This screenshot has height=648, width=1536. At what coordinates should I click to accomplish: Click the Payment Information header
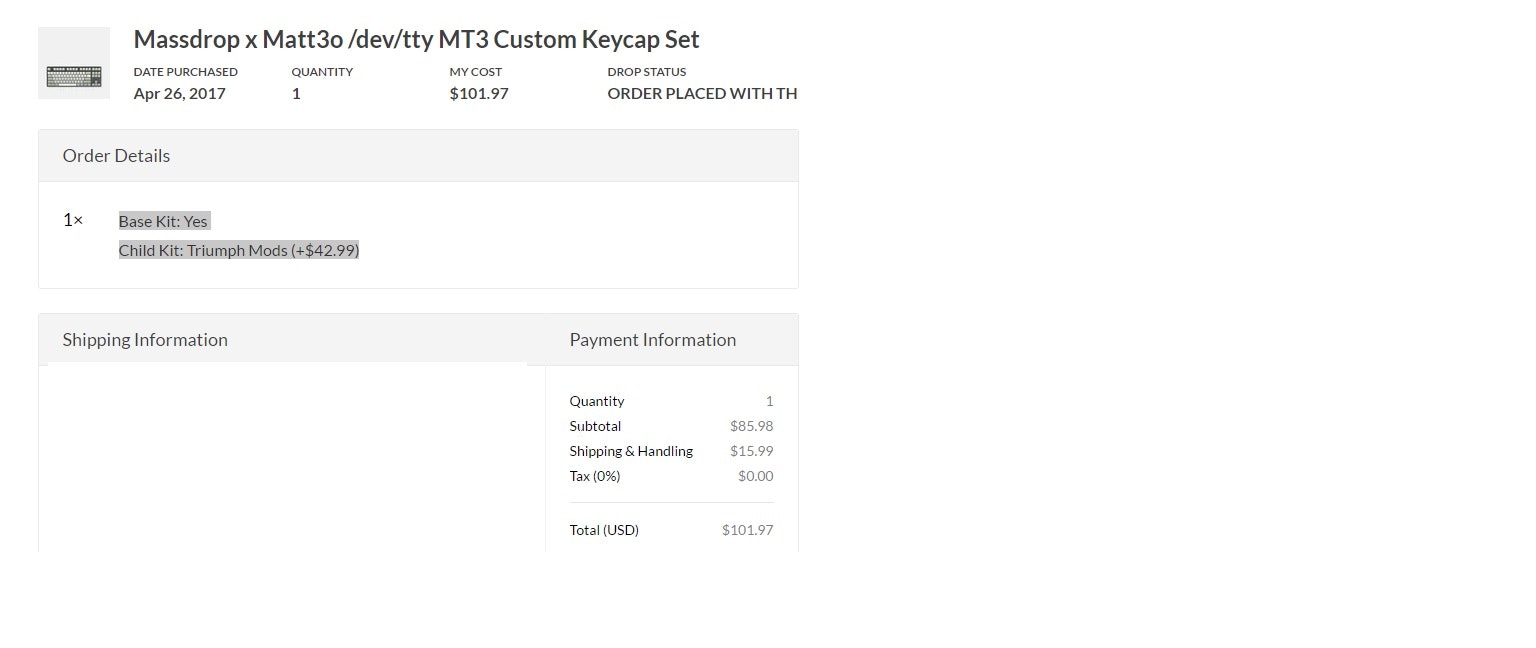click(653, 340)
